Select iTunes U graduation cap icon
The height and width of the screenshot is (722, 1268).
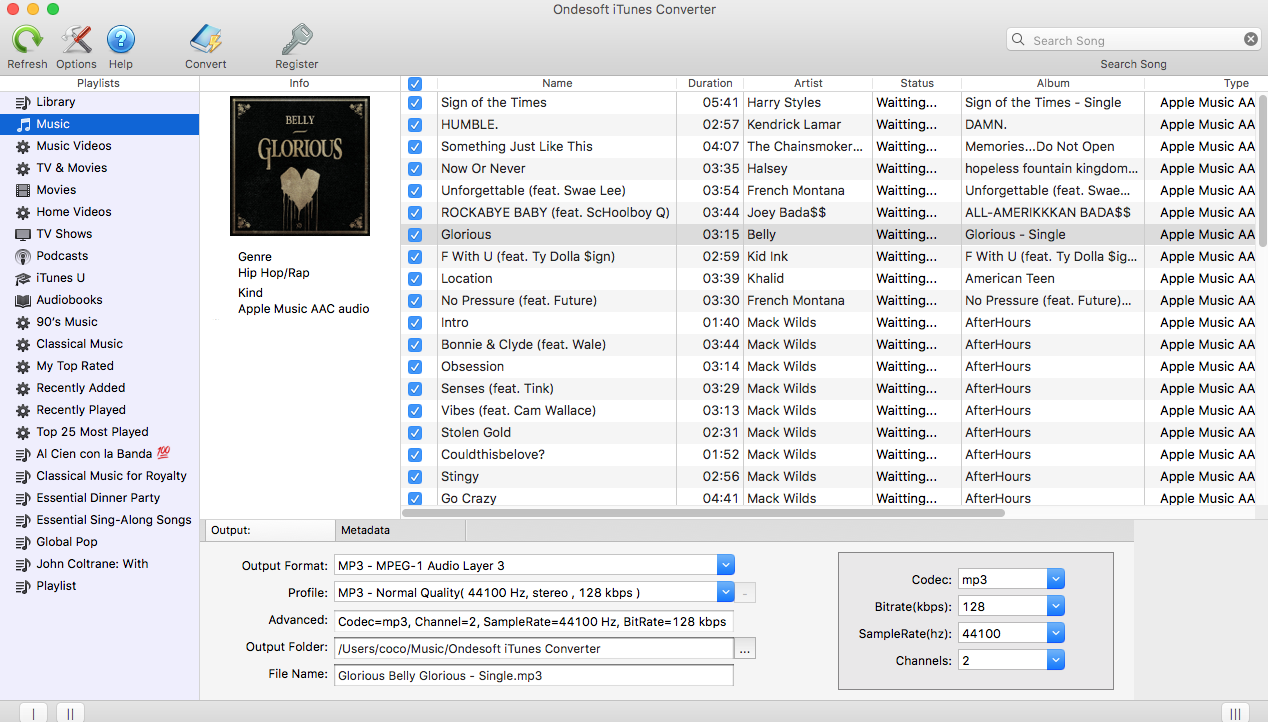[x=23, y=278]
